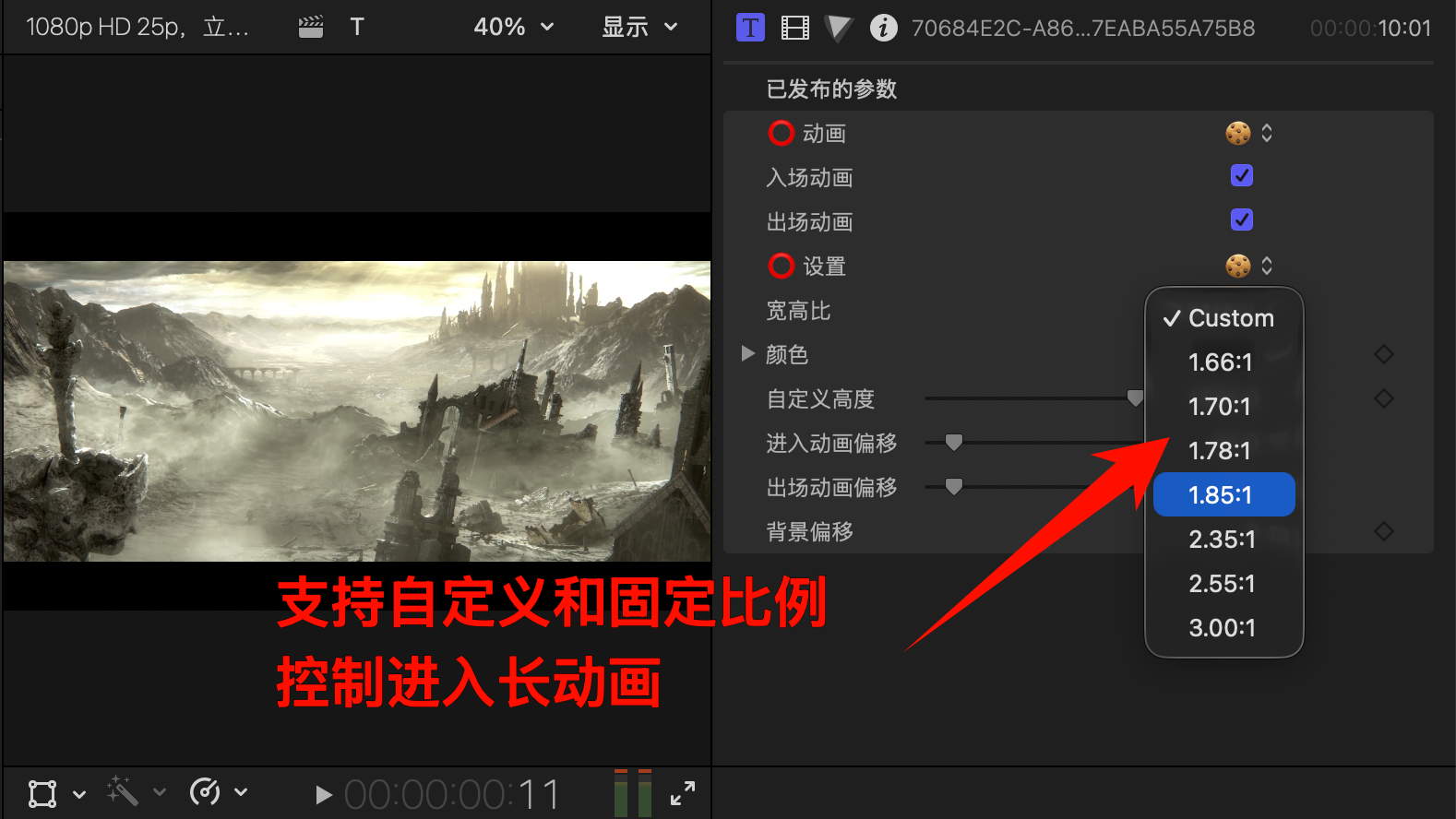Click the 进入动画偏移 slider handle
Viewport: 1456px width, 819px height.
954,443
